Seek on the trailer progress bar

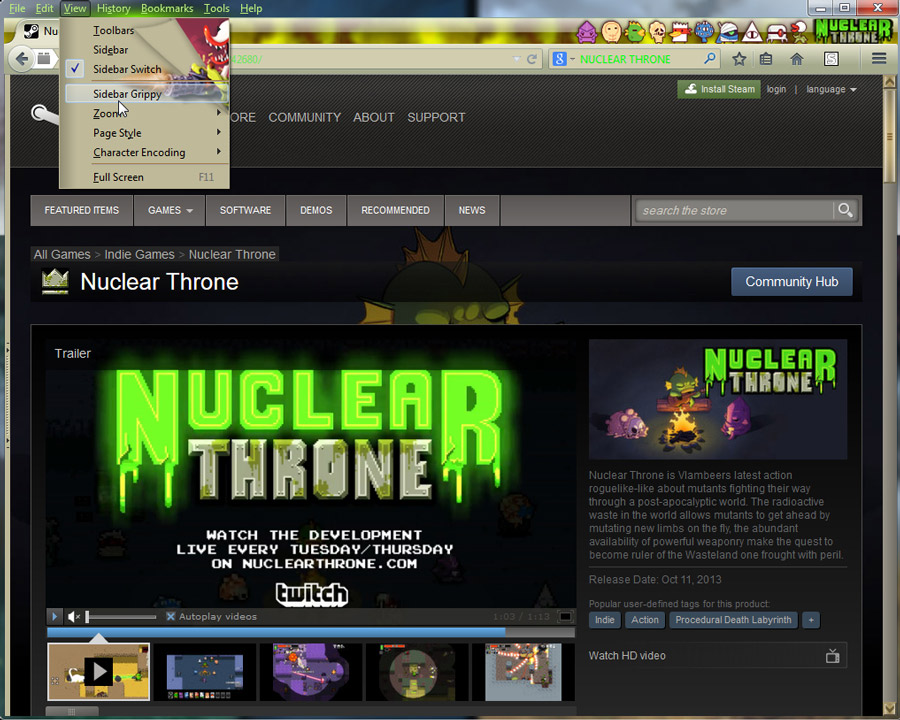coord(311,632)
